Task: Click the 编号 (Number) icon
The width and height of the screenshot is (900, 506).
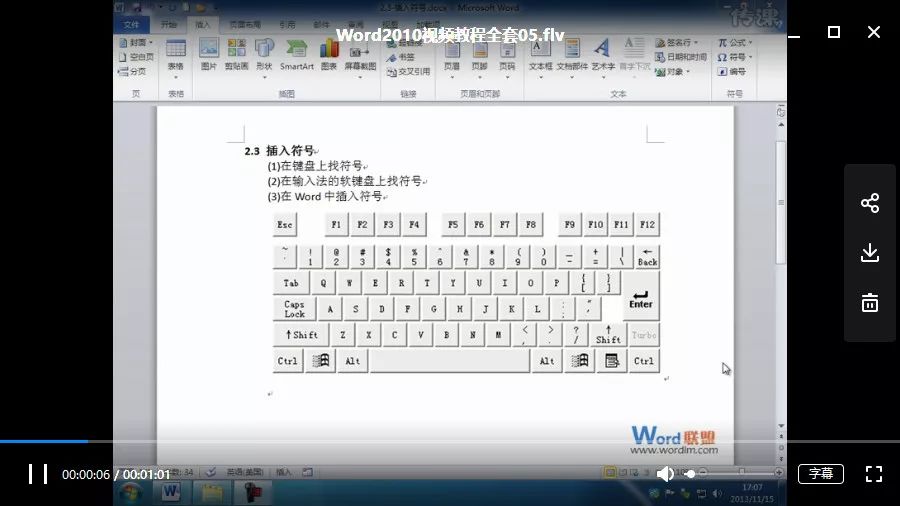Action: tap(732, 72)
